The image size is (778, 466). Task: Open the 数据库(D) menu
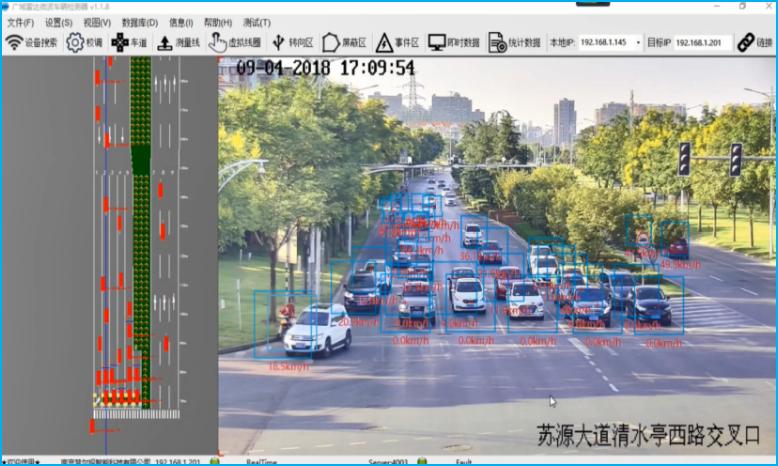(139, 22)
